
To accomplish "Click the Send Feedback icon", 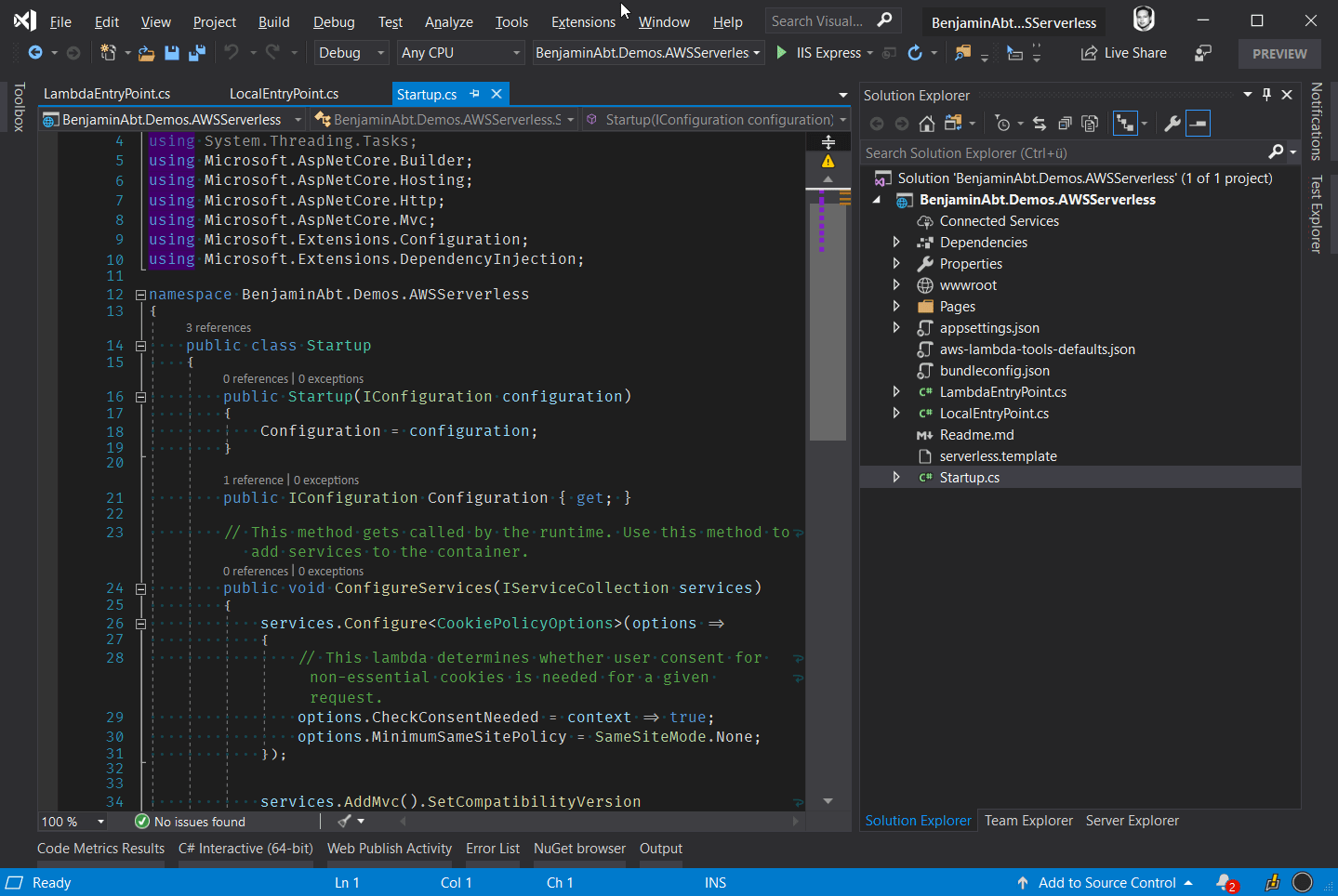I will click(1202, 53).
